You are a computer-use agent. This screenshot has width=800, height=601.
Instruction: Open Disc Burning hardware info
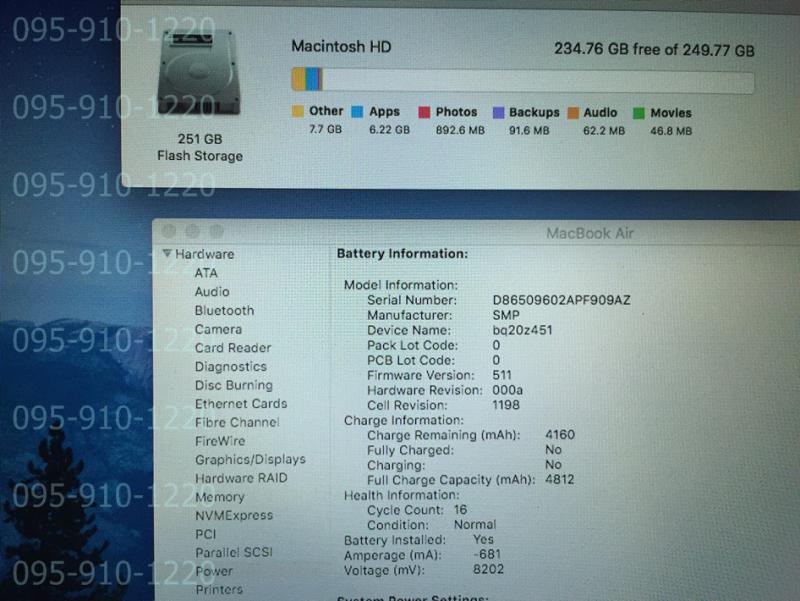234,385
